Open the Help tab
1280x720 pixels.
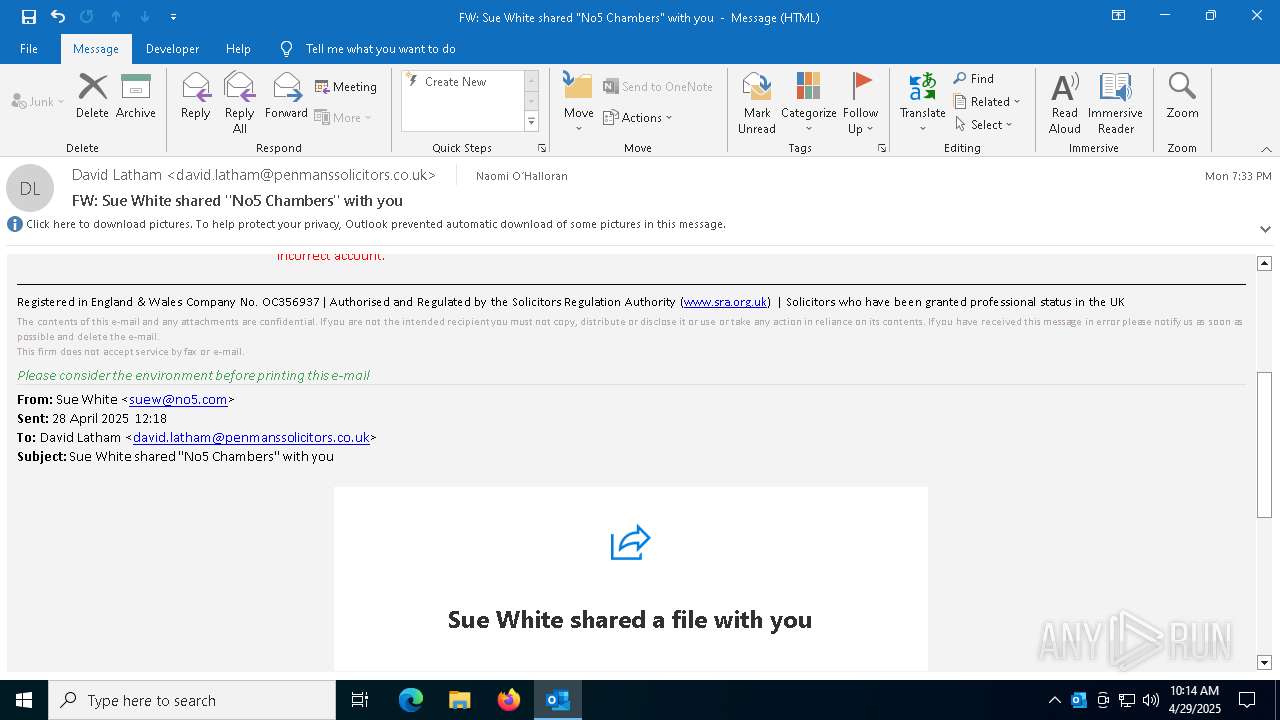tap(238, 49)
